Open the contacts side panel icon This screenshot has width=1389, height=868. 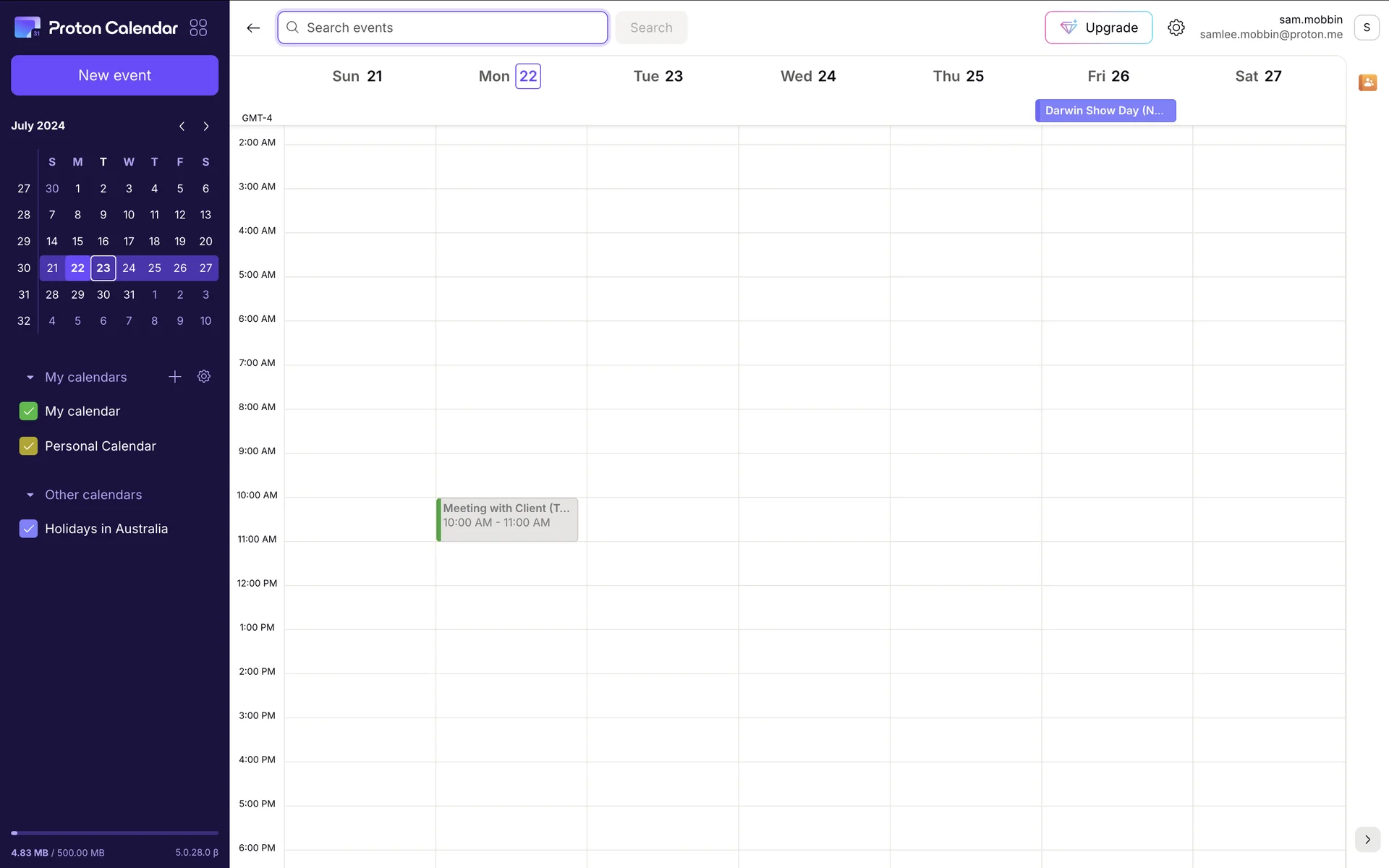1367,82
